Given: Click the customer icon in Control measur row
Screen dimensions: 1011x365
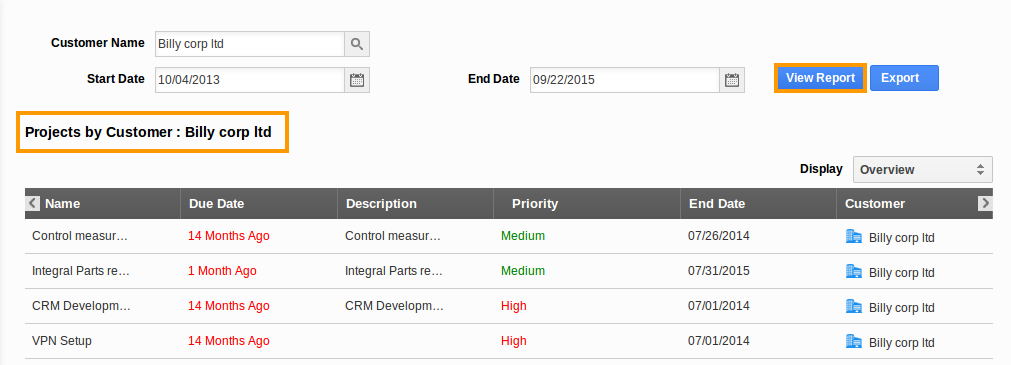Looking at the screenshot, I should click(x=854, y=237).
